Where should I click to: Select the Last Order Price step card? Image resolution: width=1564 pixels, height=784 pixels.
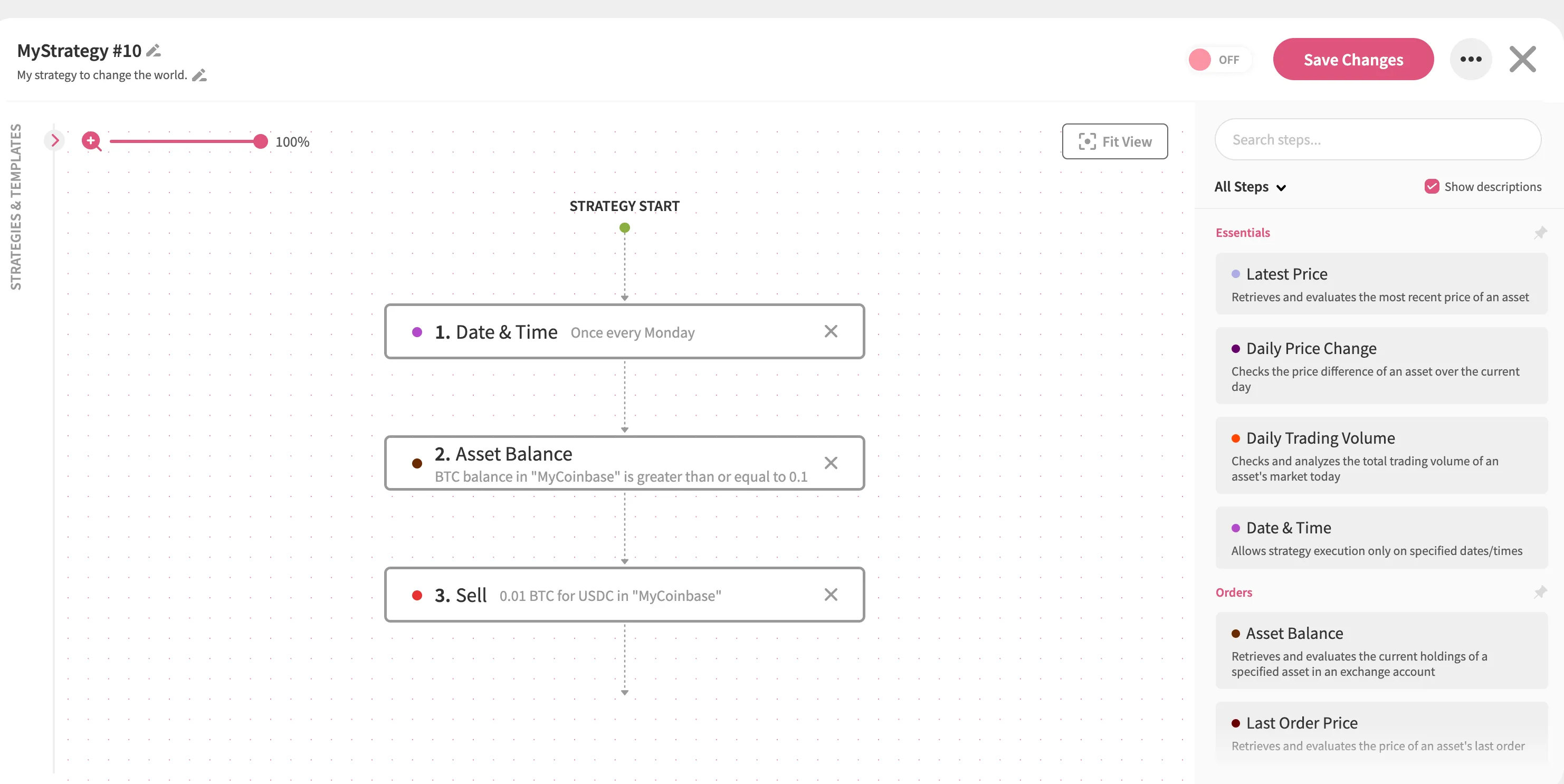tap(1381, 733)
